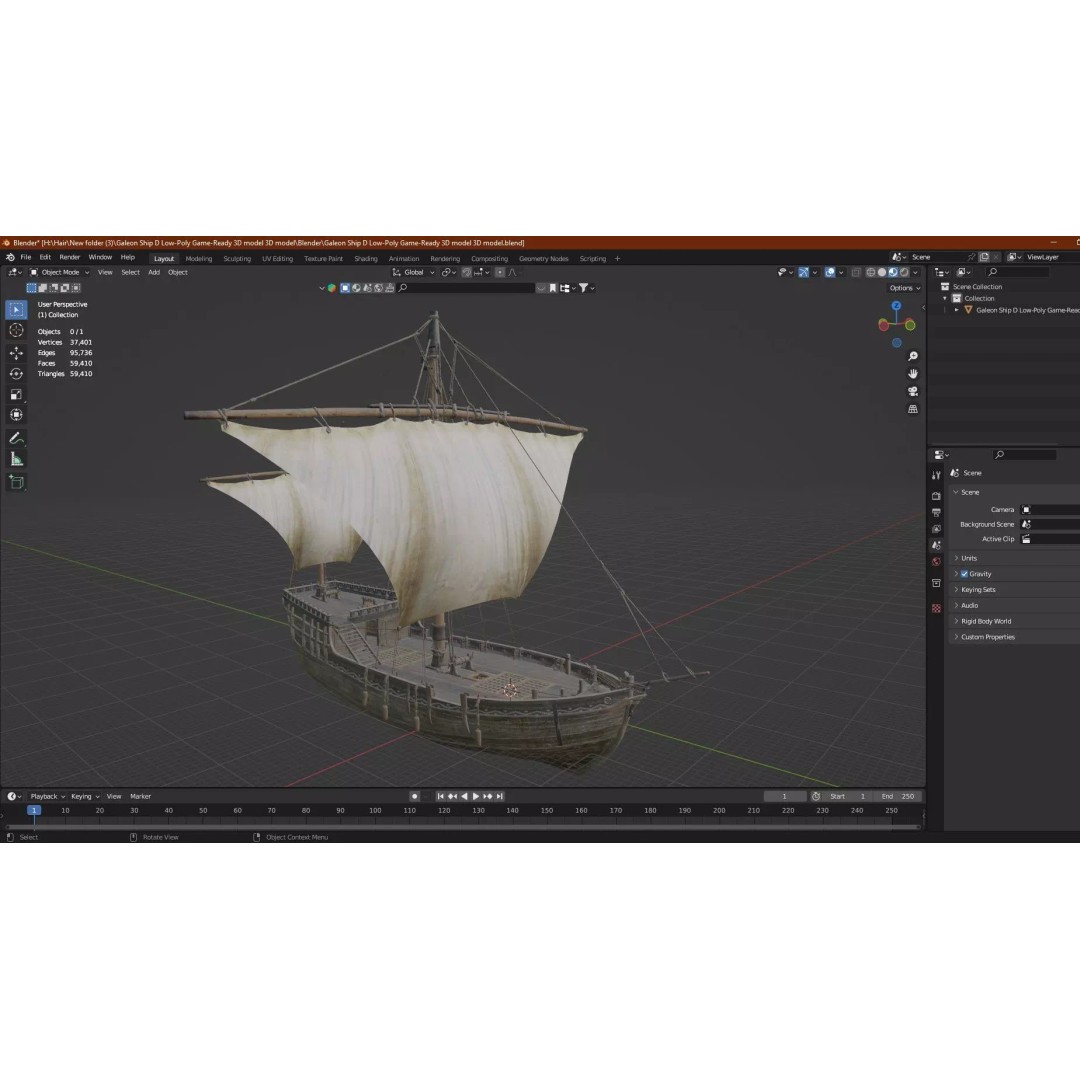Open the Output properties tab

click(x=936, y=512)
